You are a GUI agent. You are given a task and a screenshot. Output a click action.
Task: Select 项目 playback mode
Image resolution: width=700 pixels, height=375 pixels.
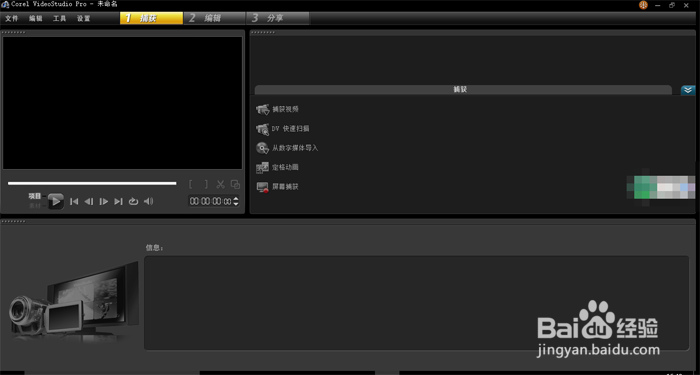pyautogui.click(x=35, y=196)
